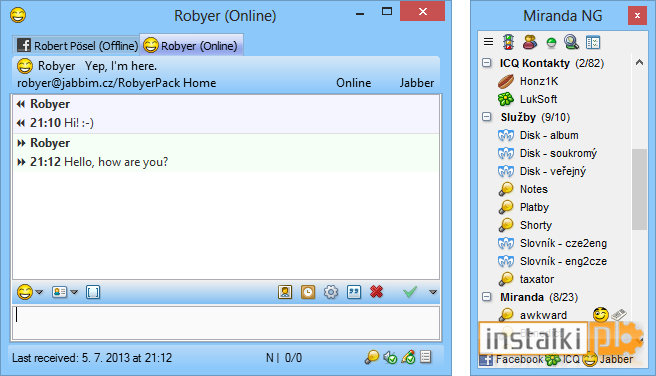Click the red X cancel icon in toolbar
The width and height of the screenshot is (656, 376).
click(x=377, y=292)
